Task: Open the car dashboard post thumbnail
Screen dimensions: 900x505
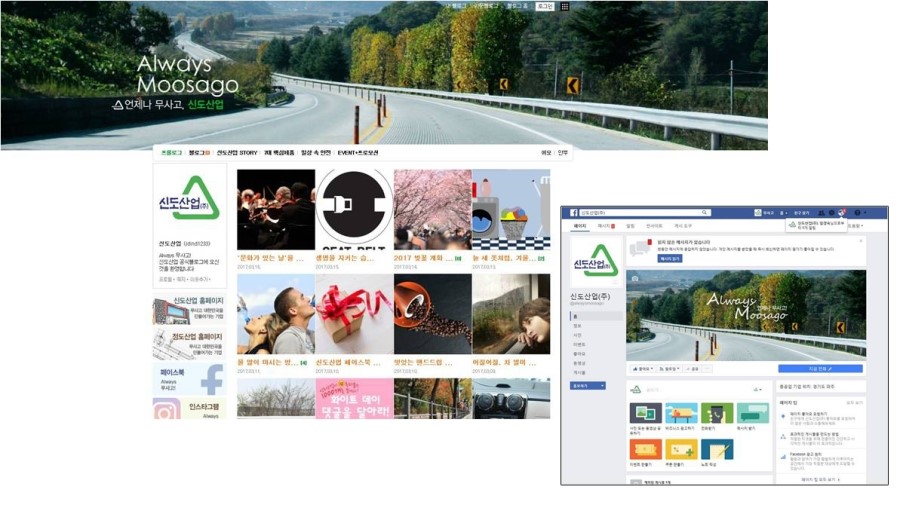Action: coord(511,398)
